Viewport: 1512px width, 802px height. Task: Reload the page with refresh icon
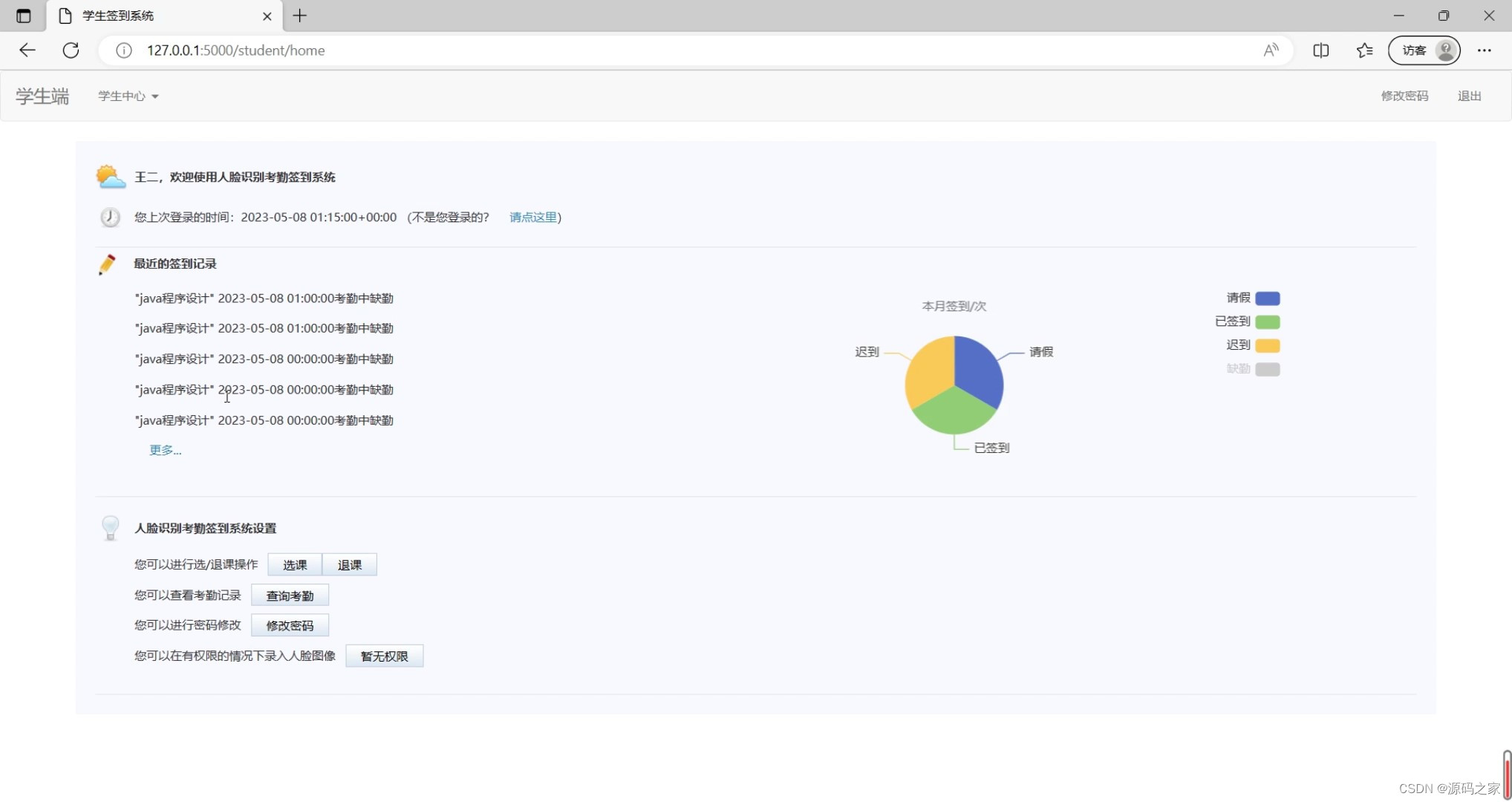(x=71, y=50)
